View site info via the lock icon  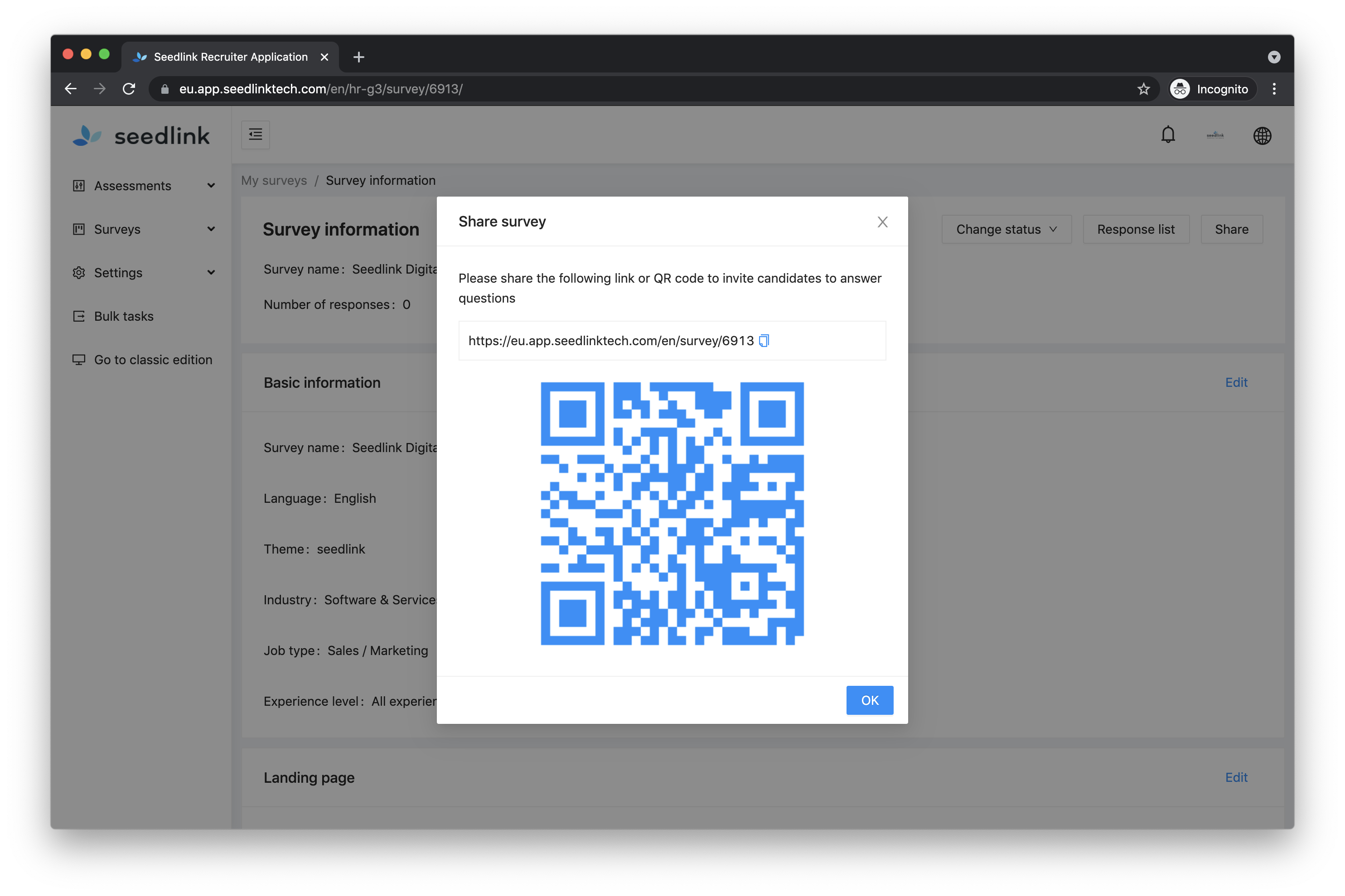tap(164, 89)
